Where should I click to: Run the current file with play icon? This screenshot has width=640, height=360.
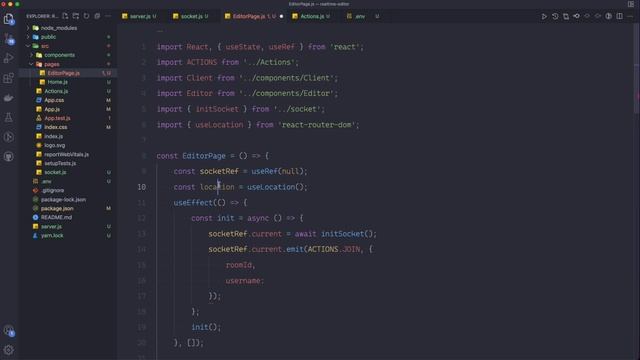tap(544, 16)
